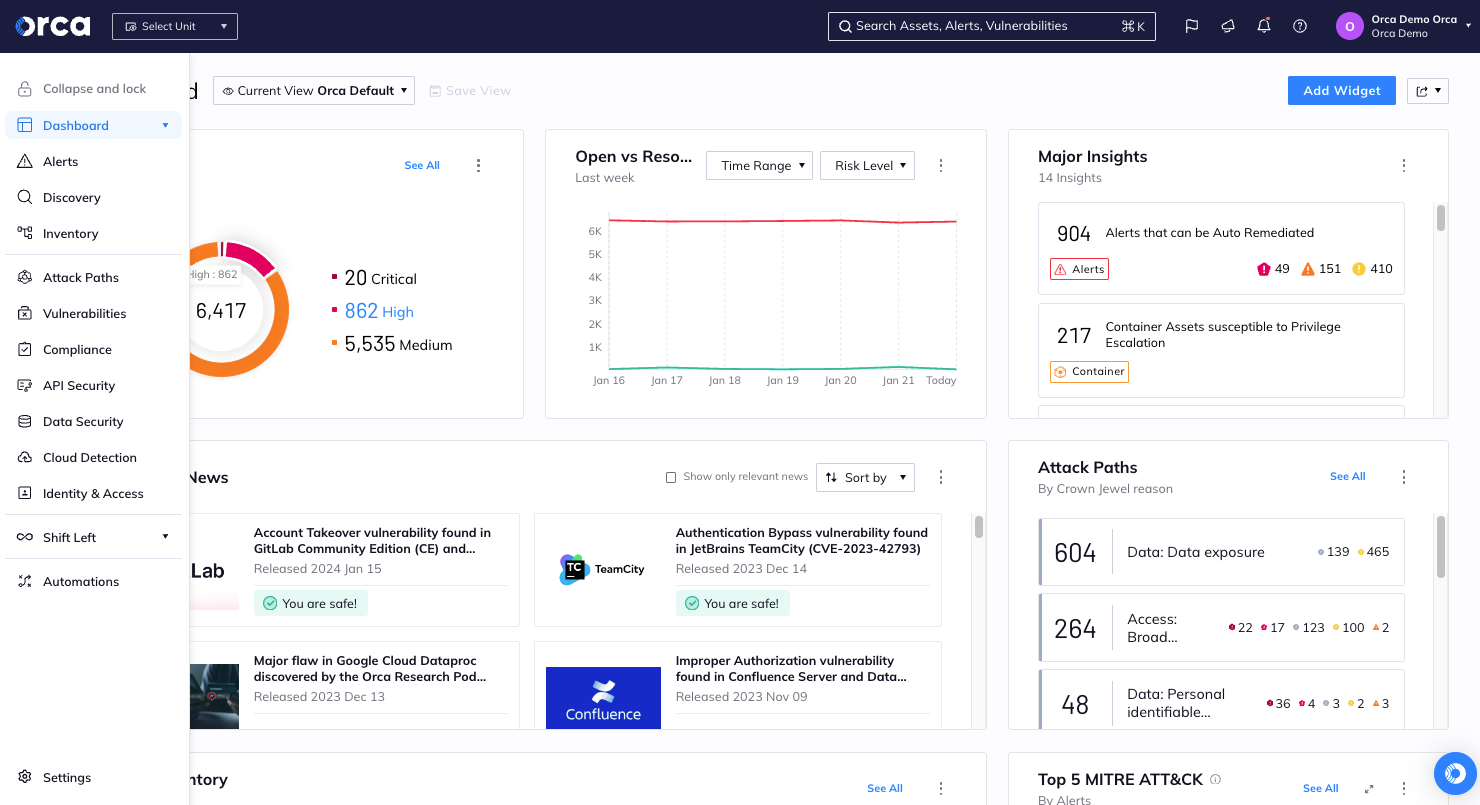Click See All next to Attack Paths
The height and width of the screenshot is (805, 1480).
point(1347,476)
